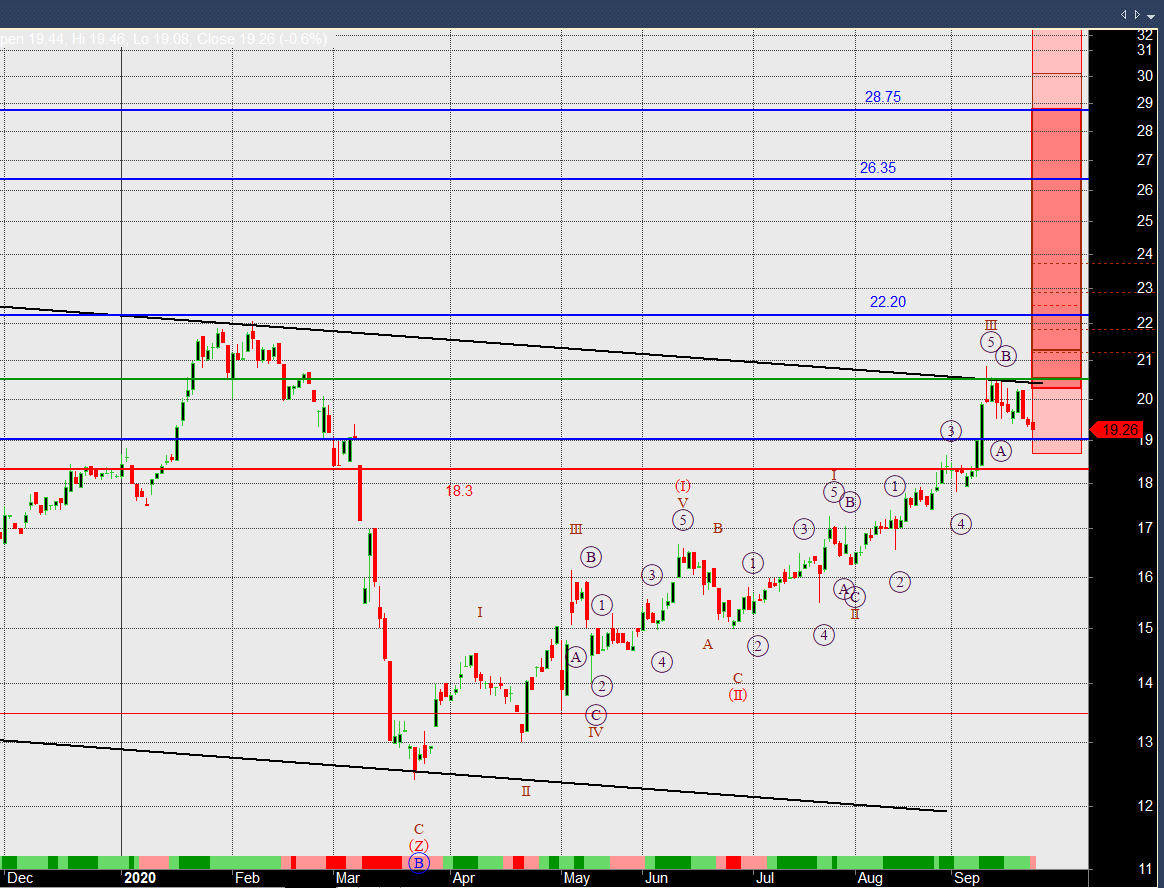Click the Sep label on the date axis
Viewport: 1164px width, 888px height.
[x=967, y=878]
